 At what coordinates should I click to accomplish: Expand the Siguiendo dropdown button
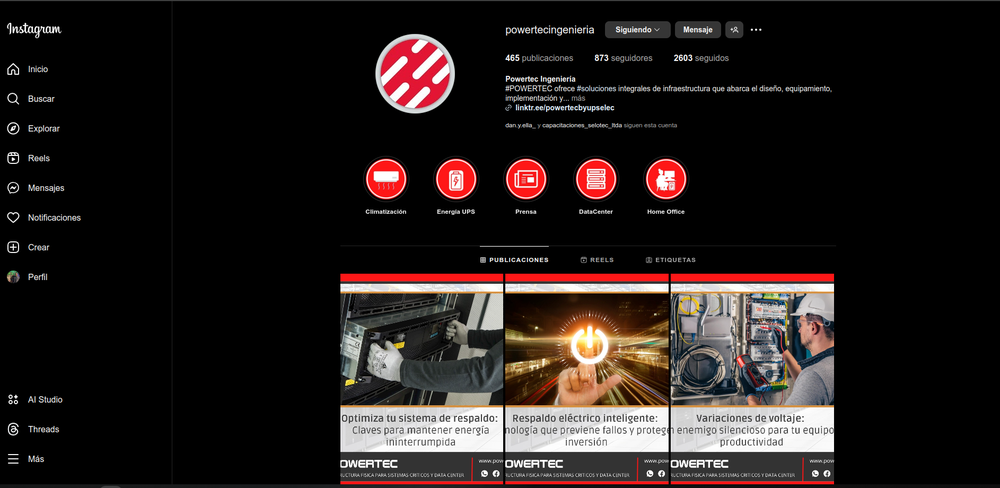point(638,29)
